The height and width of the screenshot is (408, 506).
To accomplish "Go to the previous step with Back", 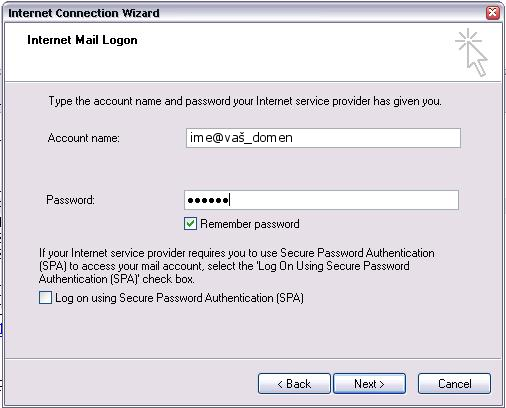I will pyautogui.click(x=294, y=384).
